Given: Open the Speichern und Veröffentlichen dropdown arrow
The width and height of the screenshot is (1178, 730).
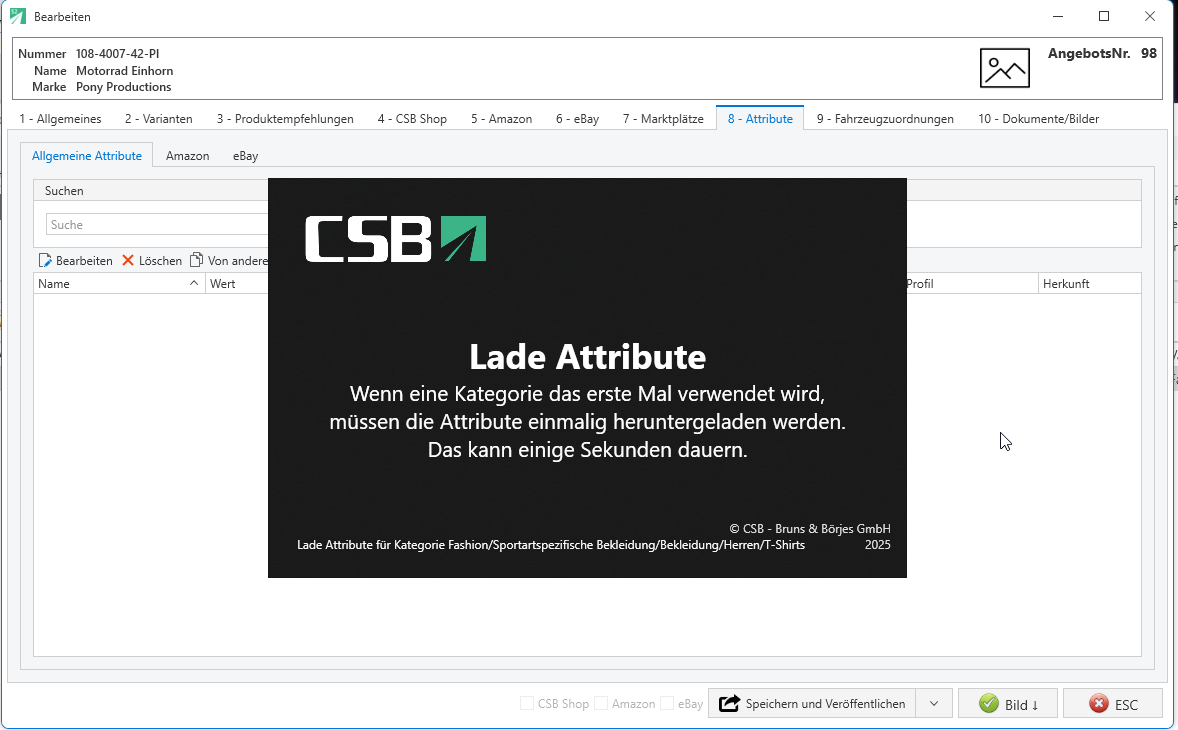Looking at the screenshot, I should [x=934, y=704].
